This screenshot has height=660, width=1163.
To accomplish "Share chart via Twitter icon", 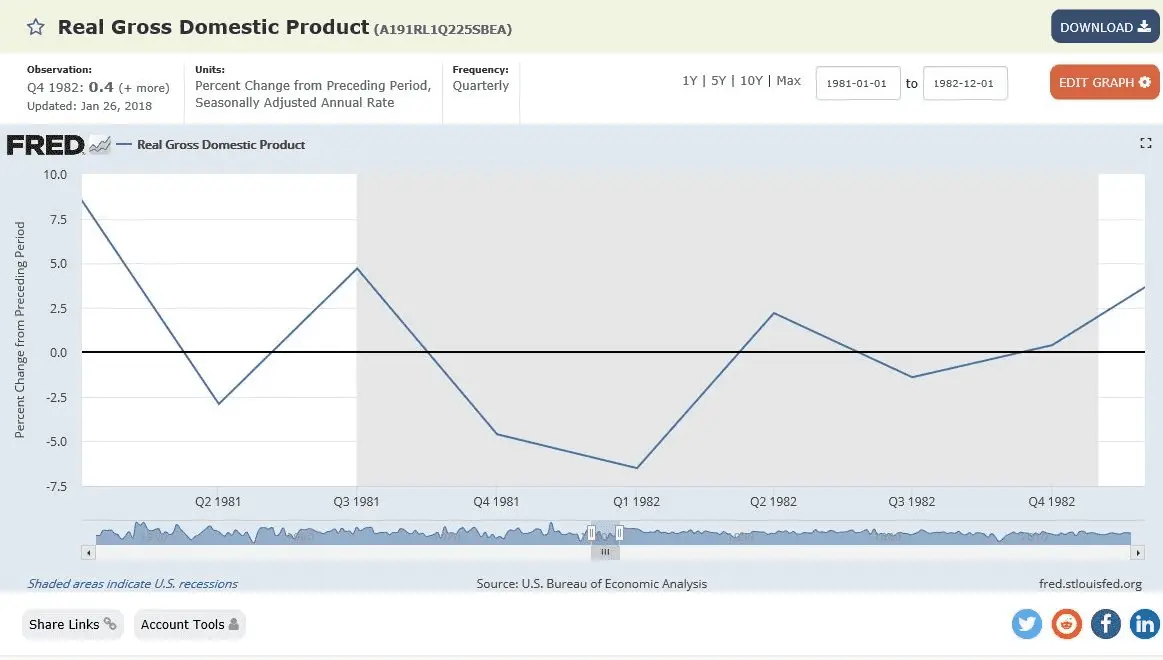I will pos(1027,625).
